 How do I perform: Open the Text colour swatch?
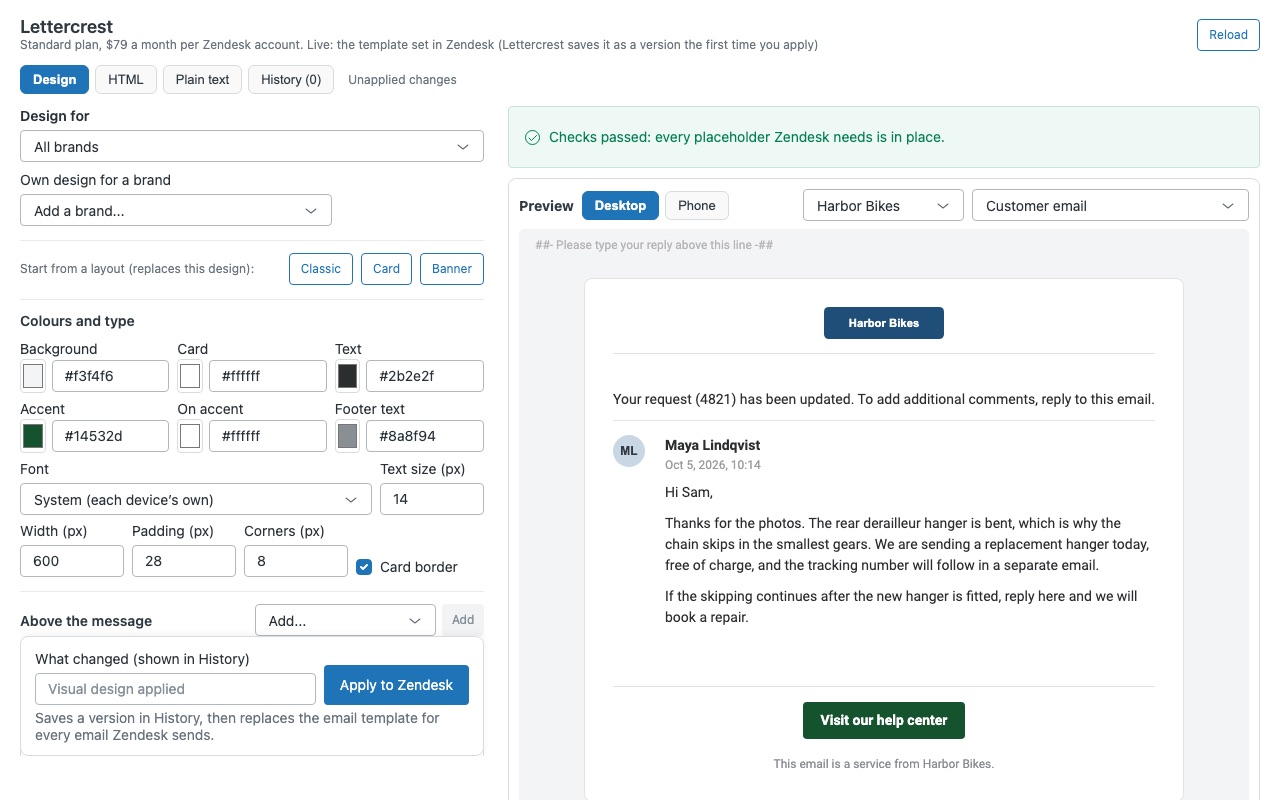coord(347,376)
